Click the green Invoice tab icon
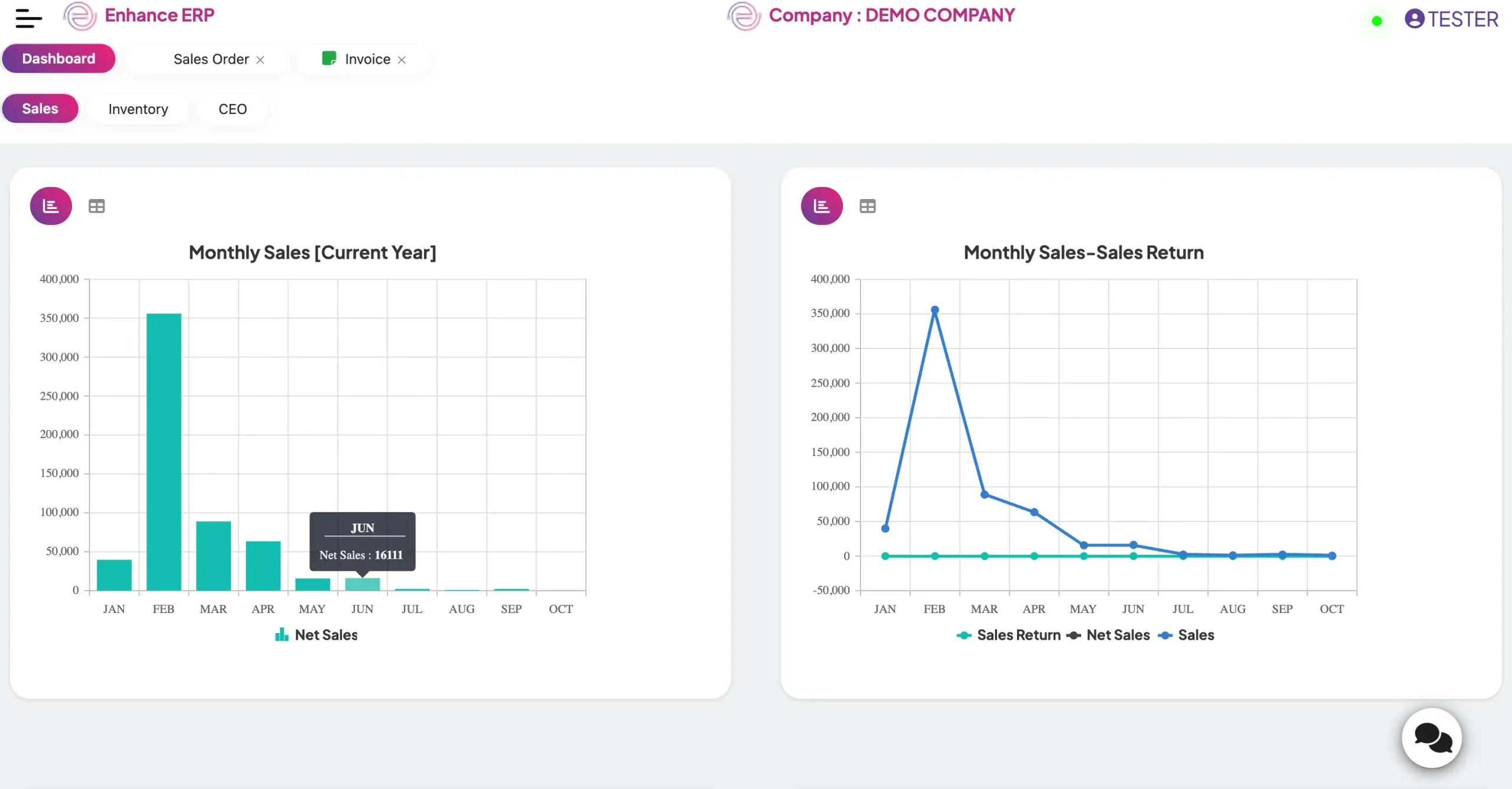This screenshot has height=789, width=1512. [329, 58]
